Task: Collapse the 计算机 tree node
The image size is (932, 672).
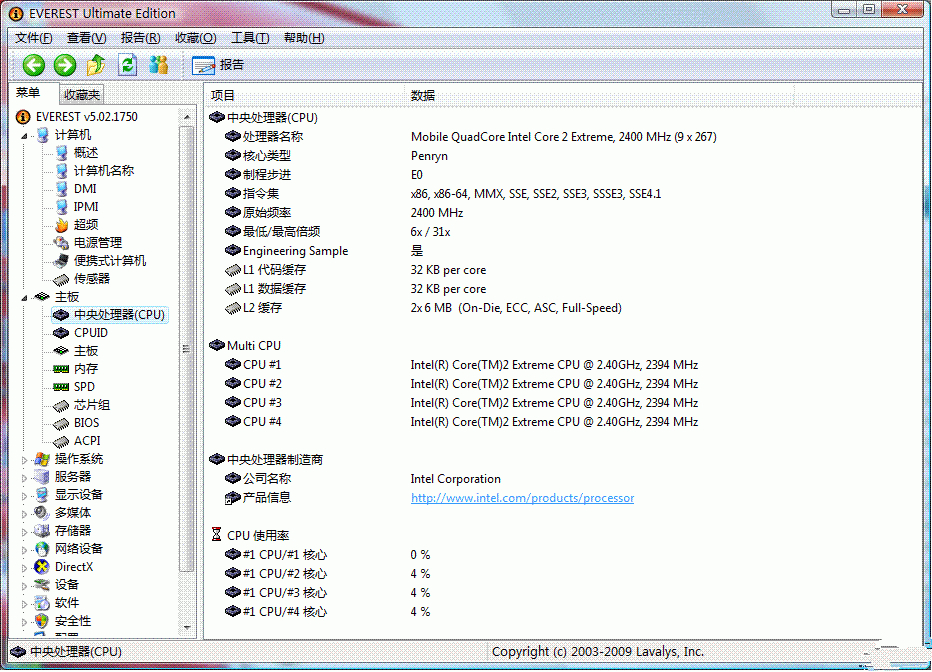Action: tap(24, 136)
